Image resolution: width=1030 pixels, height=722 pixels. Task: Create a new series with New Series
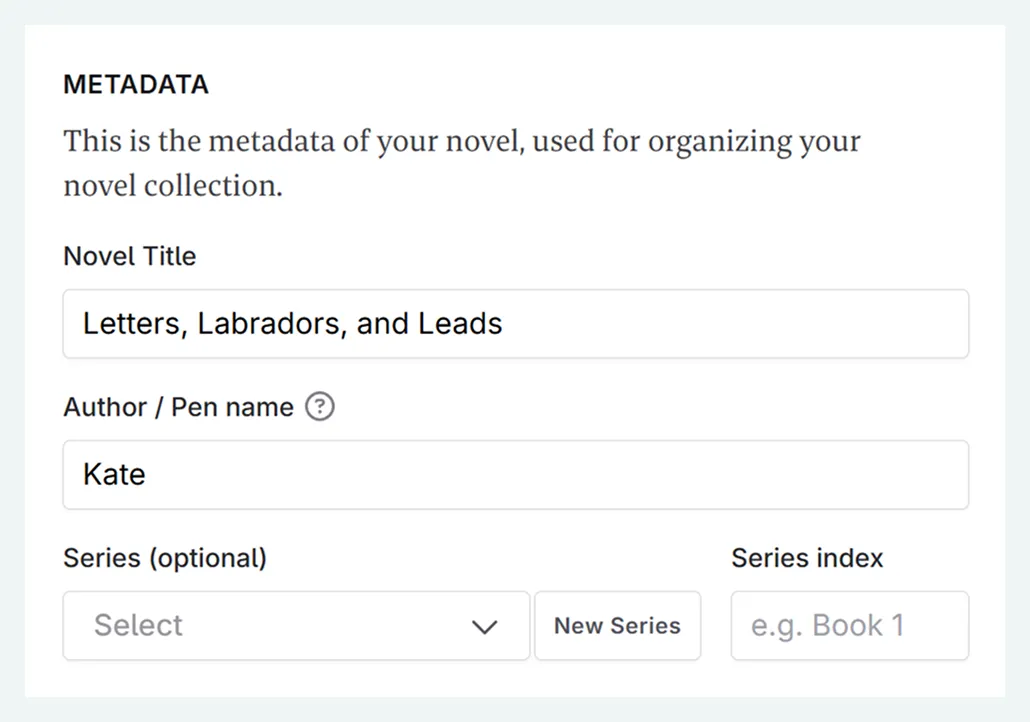pos(617,626)
